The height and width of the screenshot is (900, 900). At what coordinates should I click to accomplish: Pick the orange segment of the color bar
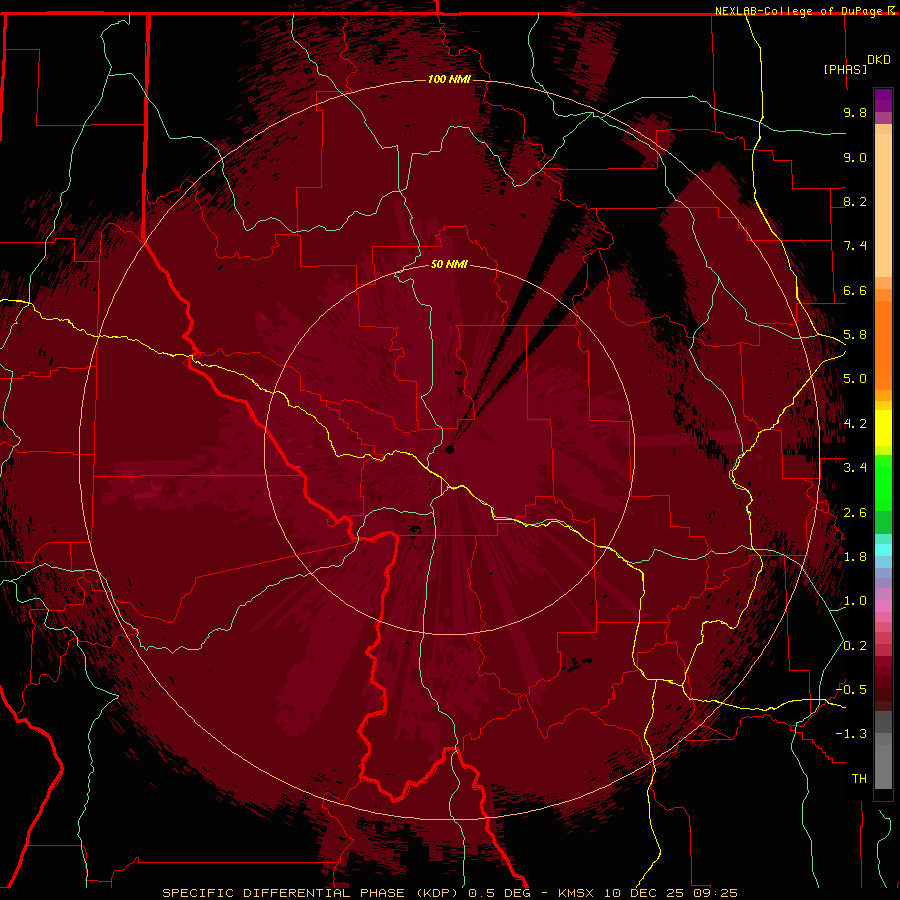tap(883, 346)
